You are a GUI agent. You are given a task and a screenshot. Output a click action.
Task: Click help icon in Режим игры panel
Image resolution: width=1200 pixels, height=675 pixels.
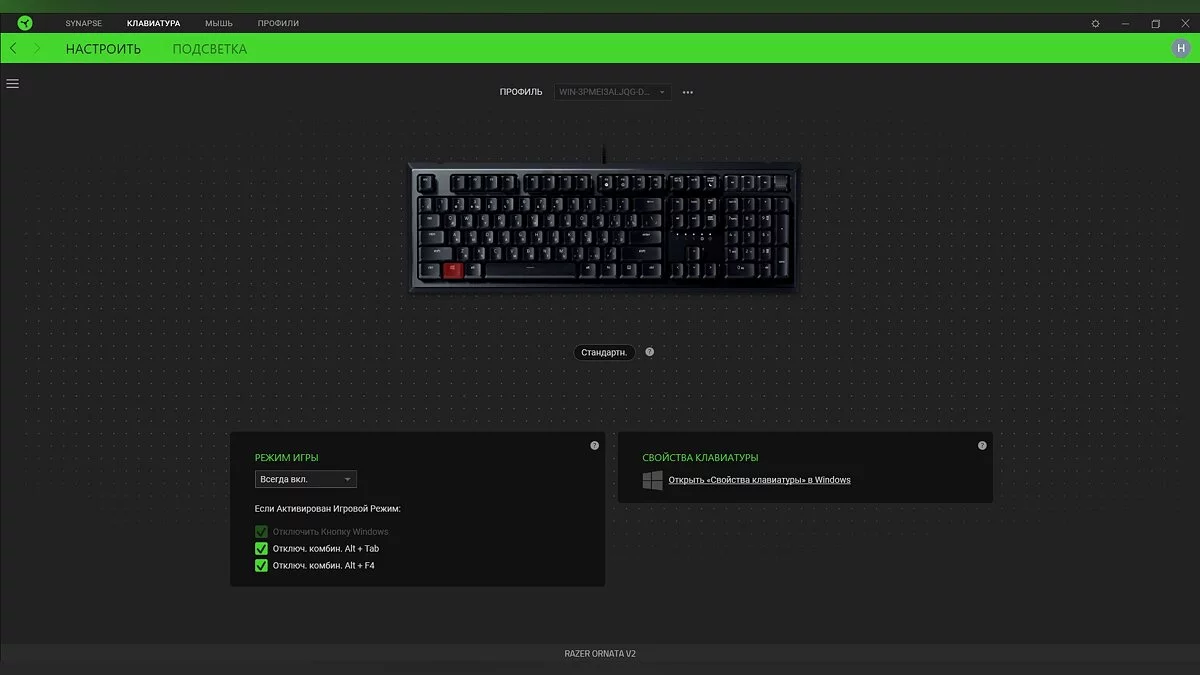click(x=594, y=446)
